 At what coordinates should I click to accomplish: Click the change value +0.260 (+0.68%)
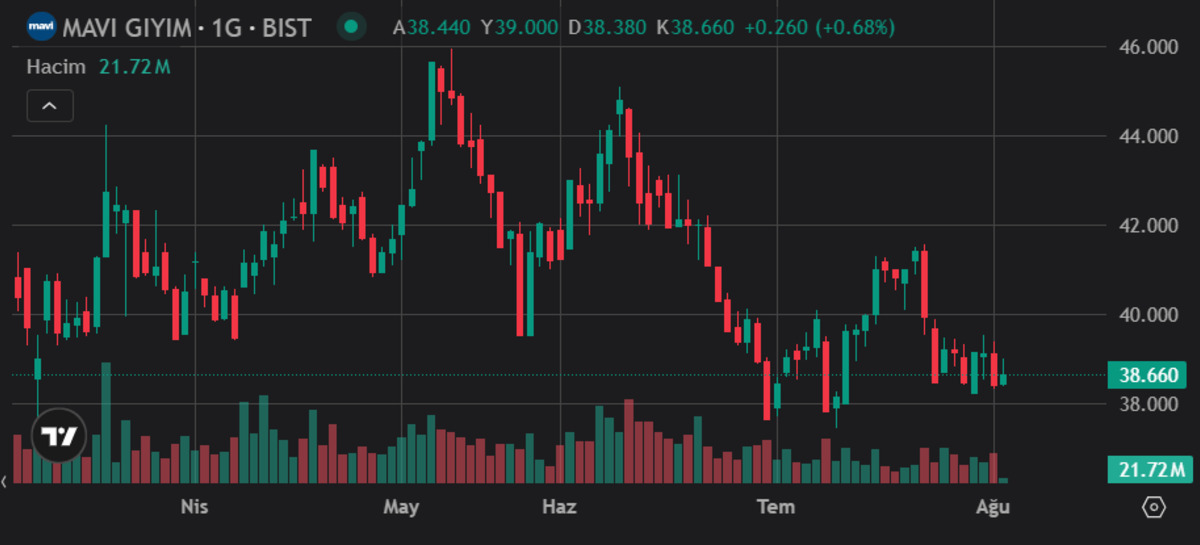pyautogui.click(x=820, y=27)
